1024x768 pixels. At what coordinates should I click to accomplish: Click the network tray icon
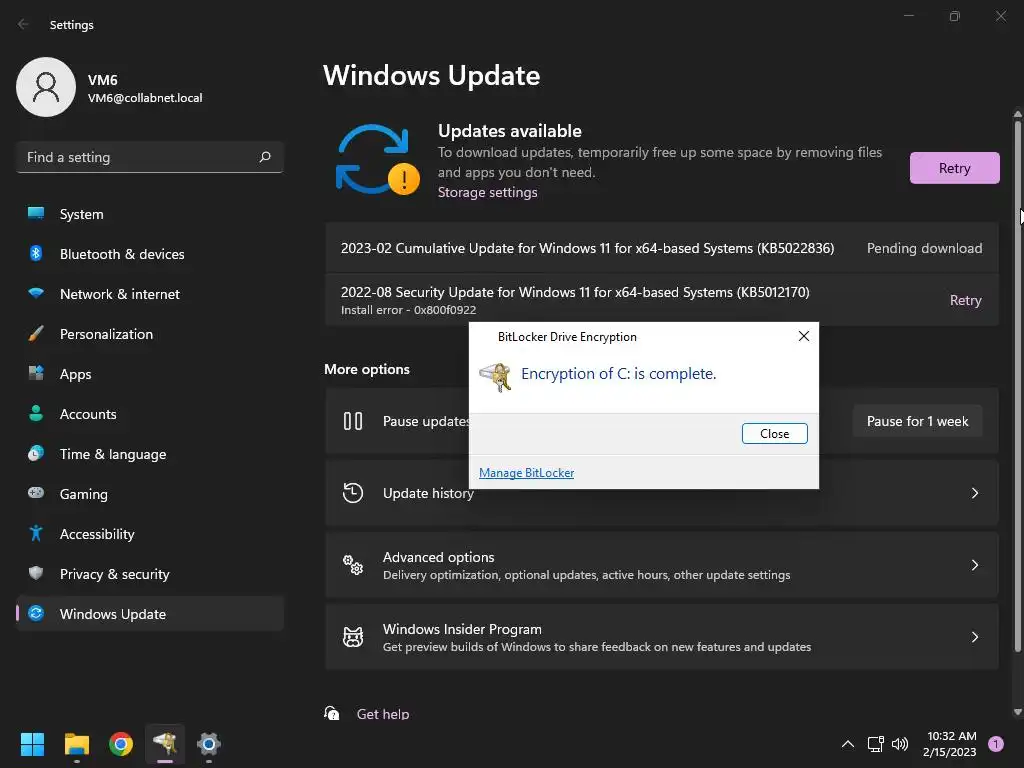pyautogui.click(x=875, y=744)
